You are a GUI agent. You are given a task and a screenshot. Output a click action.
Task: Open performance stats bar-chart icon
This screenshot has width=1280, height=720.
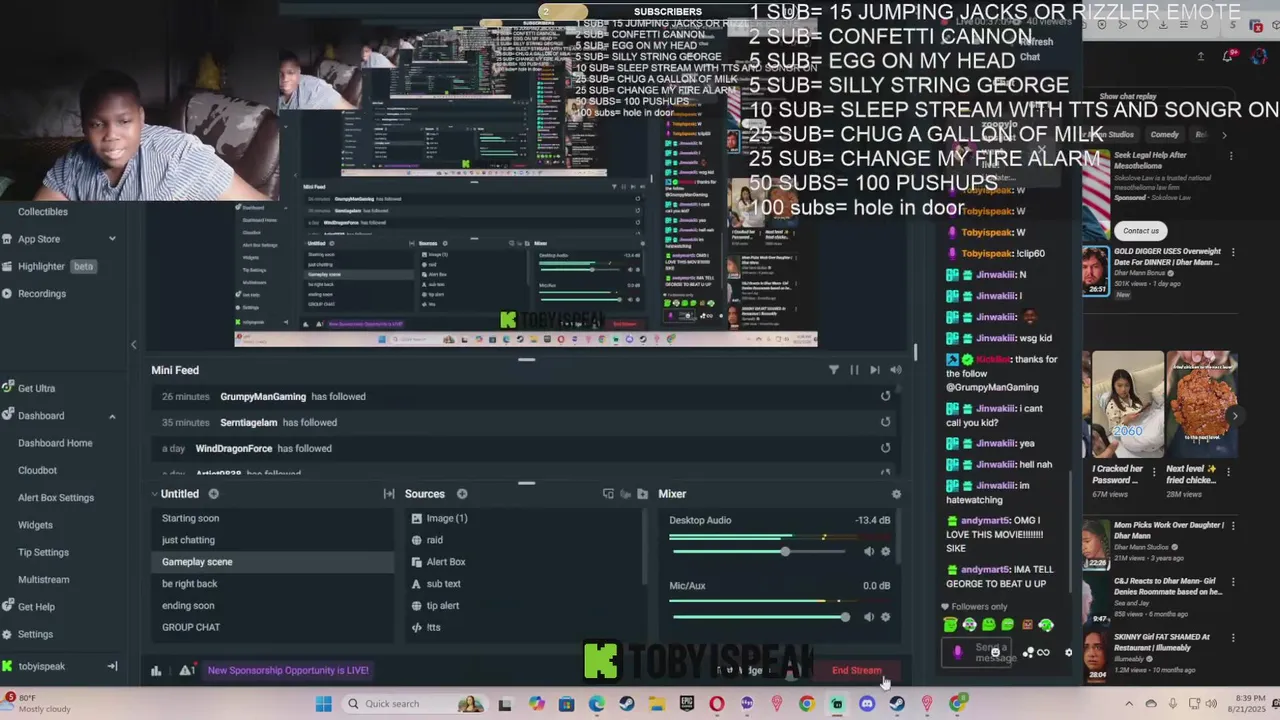(156, 671)
